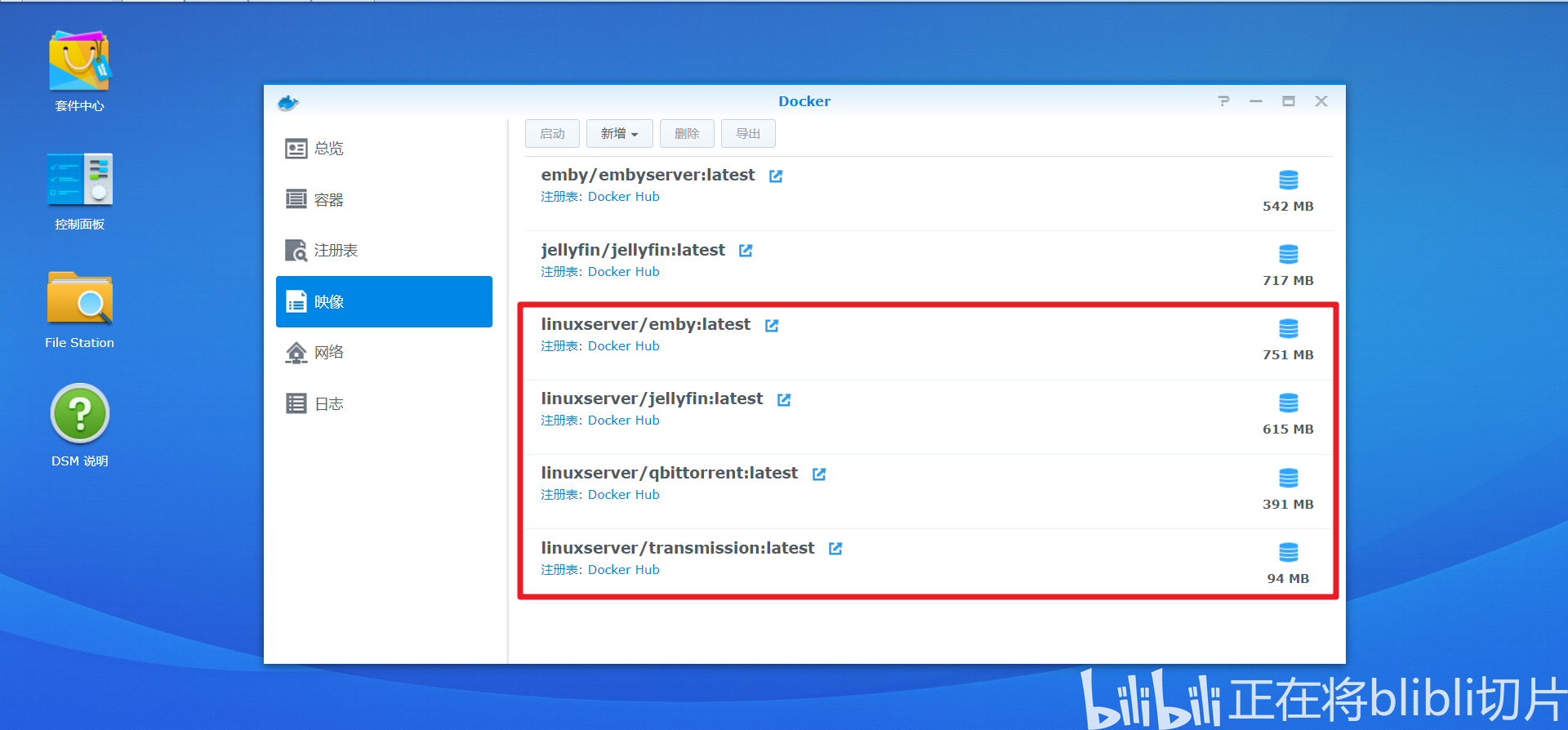Minimize the Docker window
The width and height of the screenshot is (1568, 730).
tap(1256, 101)
